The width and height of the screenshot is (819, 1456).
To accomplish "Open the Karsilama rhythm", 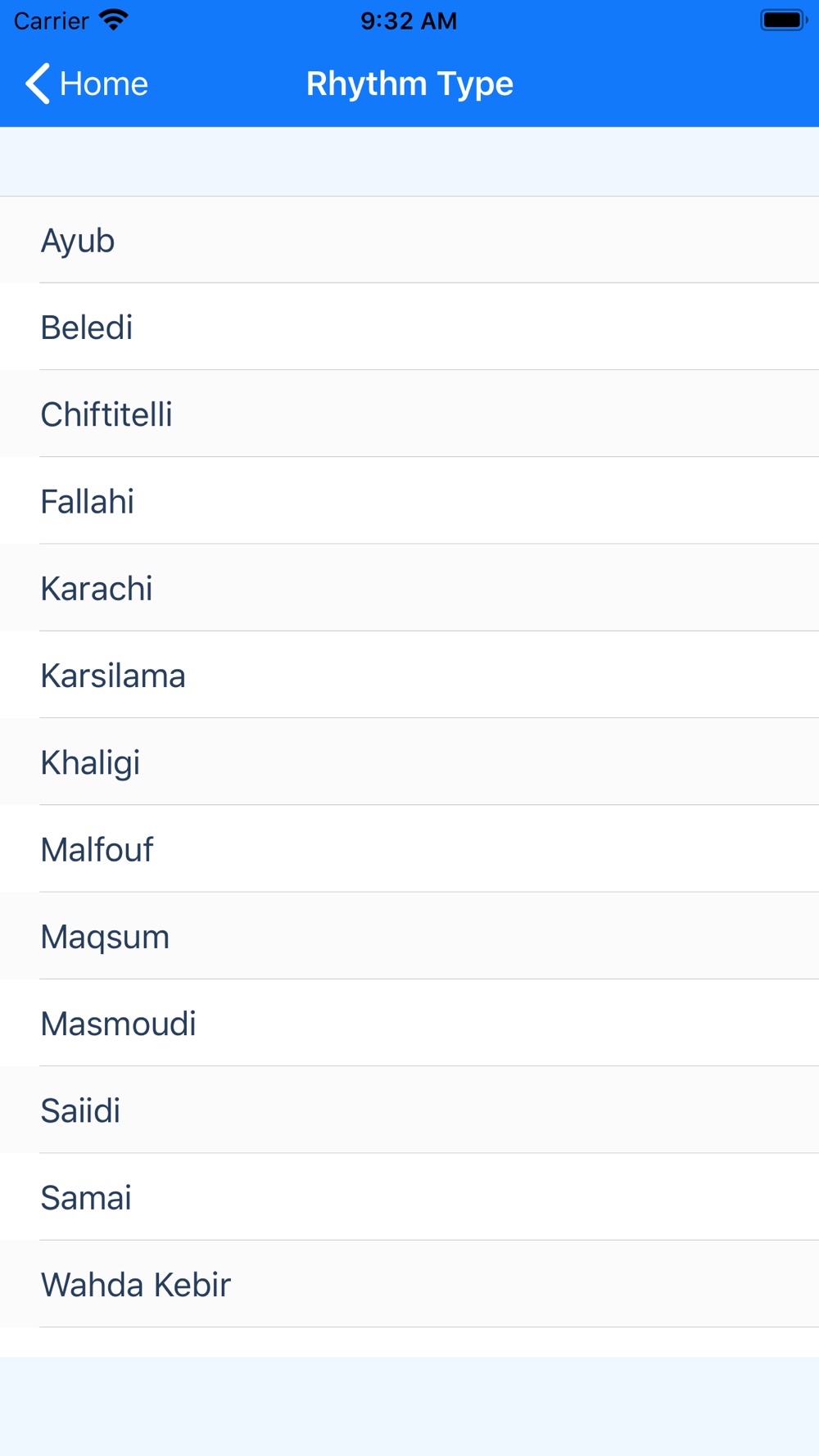I will coord(409,675).
